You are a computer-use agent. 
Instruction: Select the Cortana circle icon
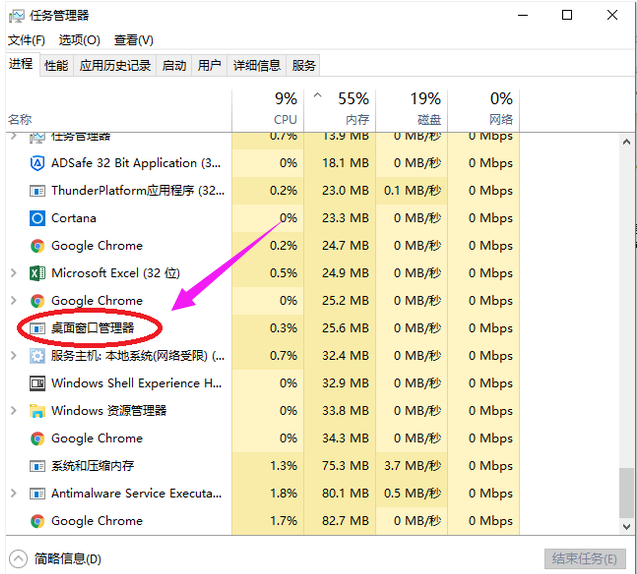pyautogui.click(x=37, y=218)
